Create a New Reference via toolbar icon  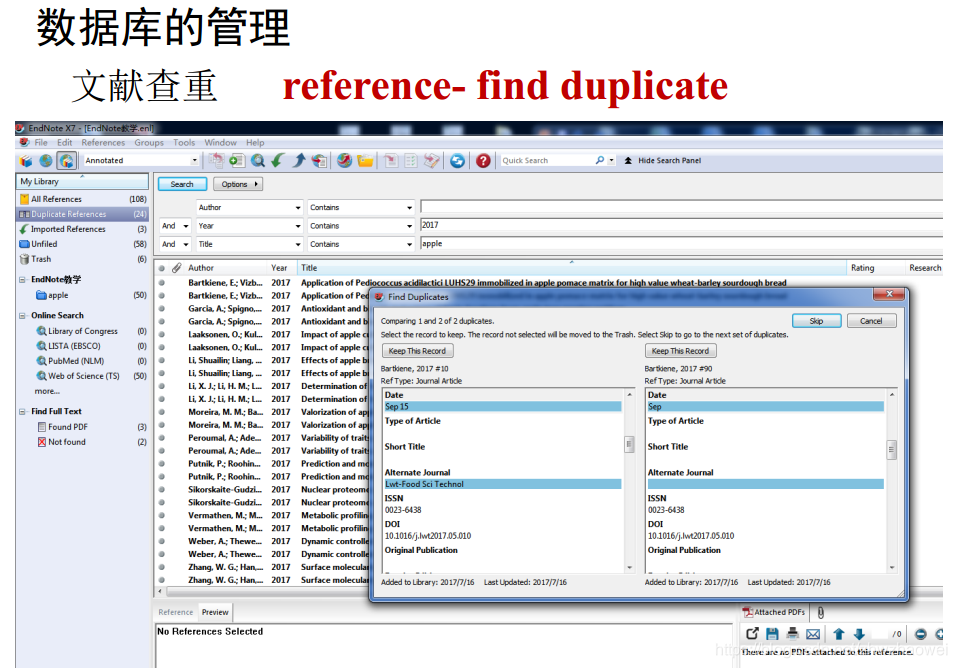pos(237,161)
